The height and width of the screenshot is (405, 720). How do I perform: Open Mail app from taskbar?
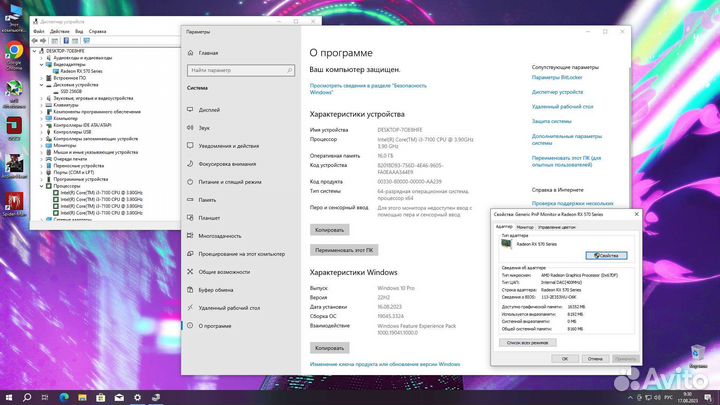(119, 397)
